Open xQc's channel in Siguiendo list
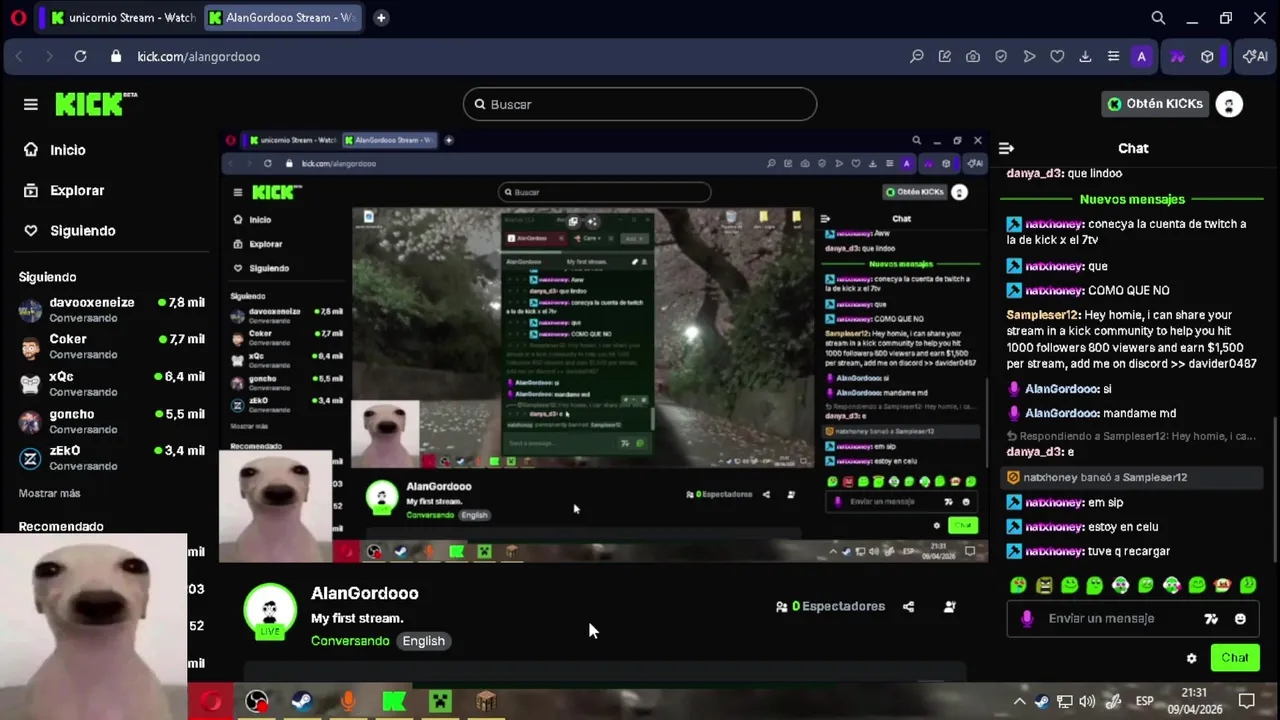1280x720 pixels. click(x=112, y=384)
